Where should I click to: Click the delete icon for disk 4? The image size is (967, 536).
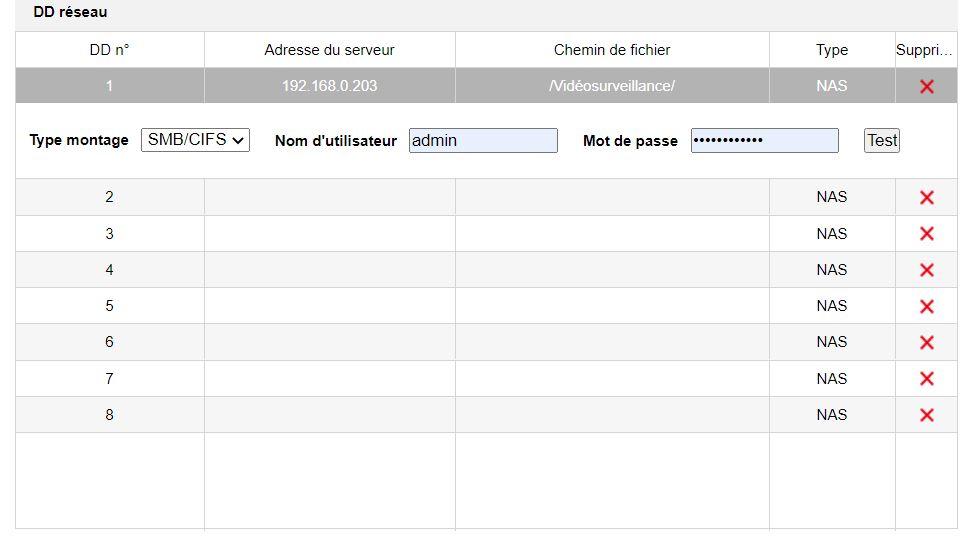[926, 270]
